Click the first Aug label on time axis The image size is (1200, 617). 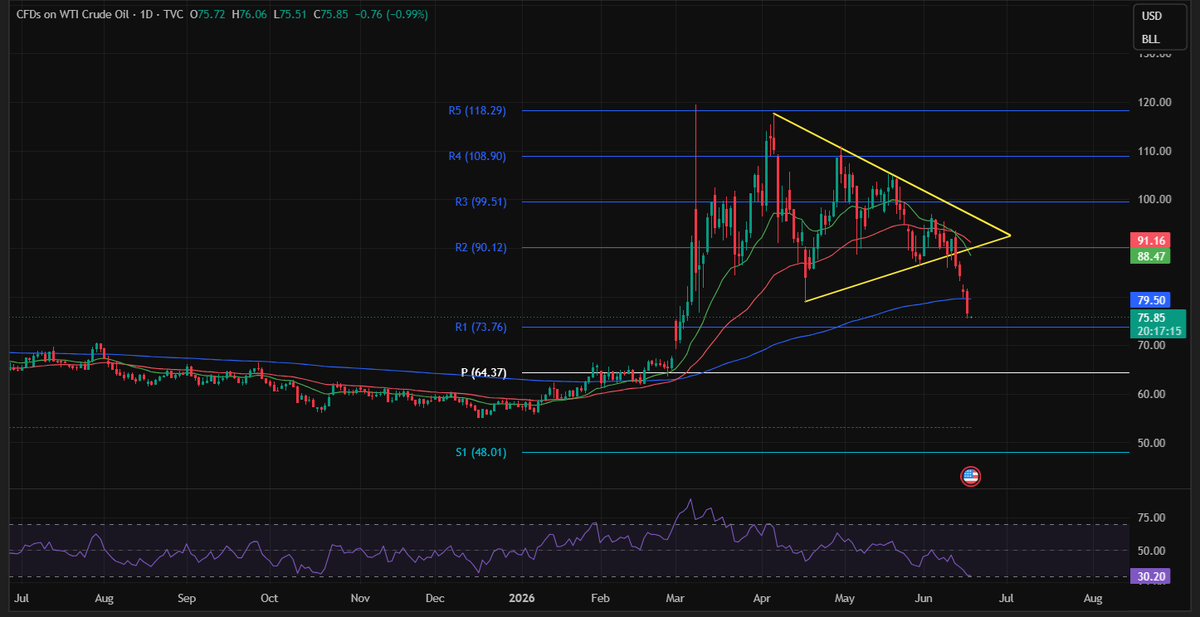pyautogui.click(x=105, y=599)
